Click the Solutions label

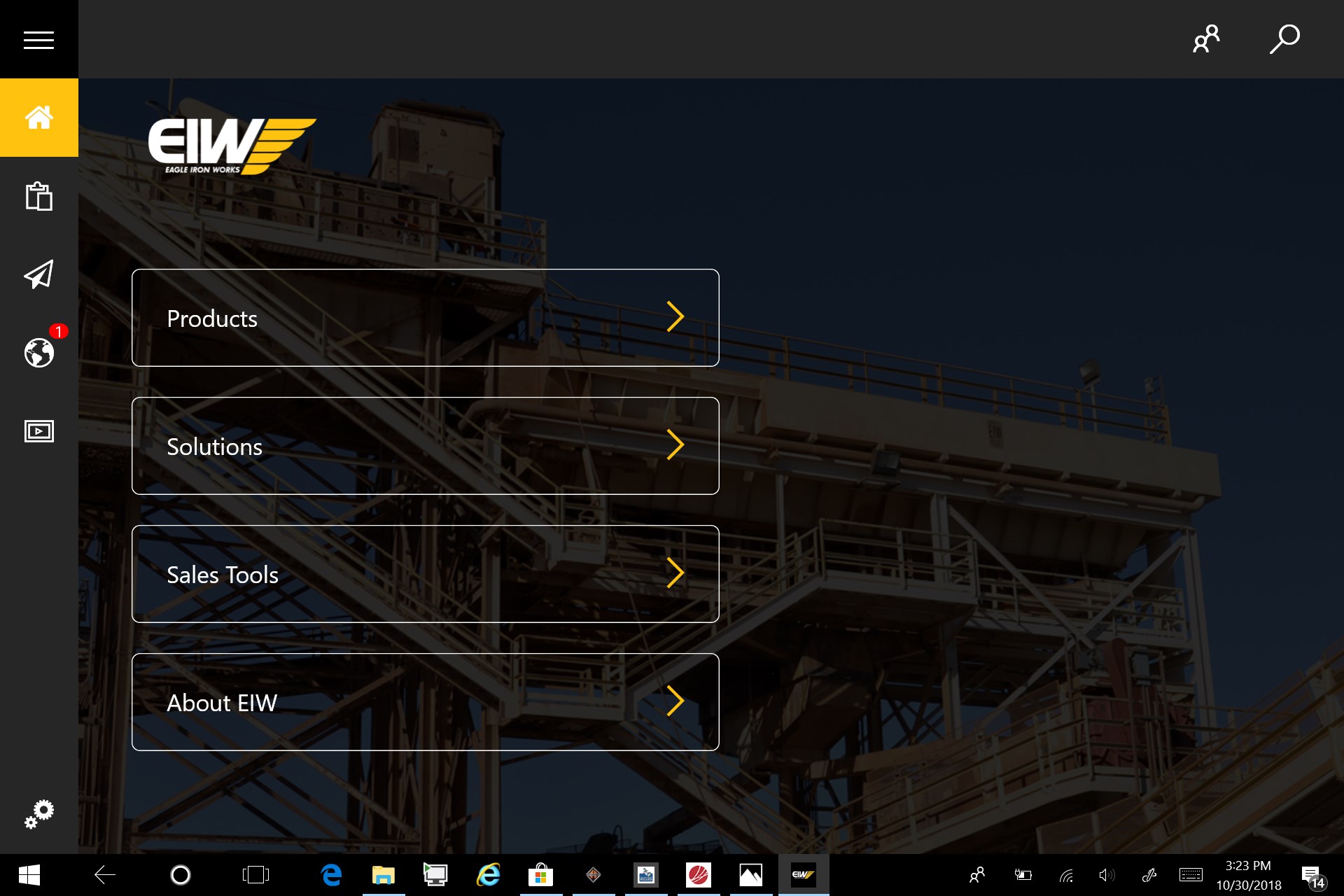coord(214,447)
